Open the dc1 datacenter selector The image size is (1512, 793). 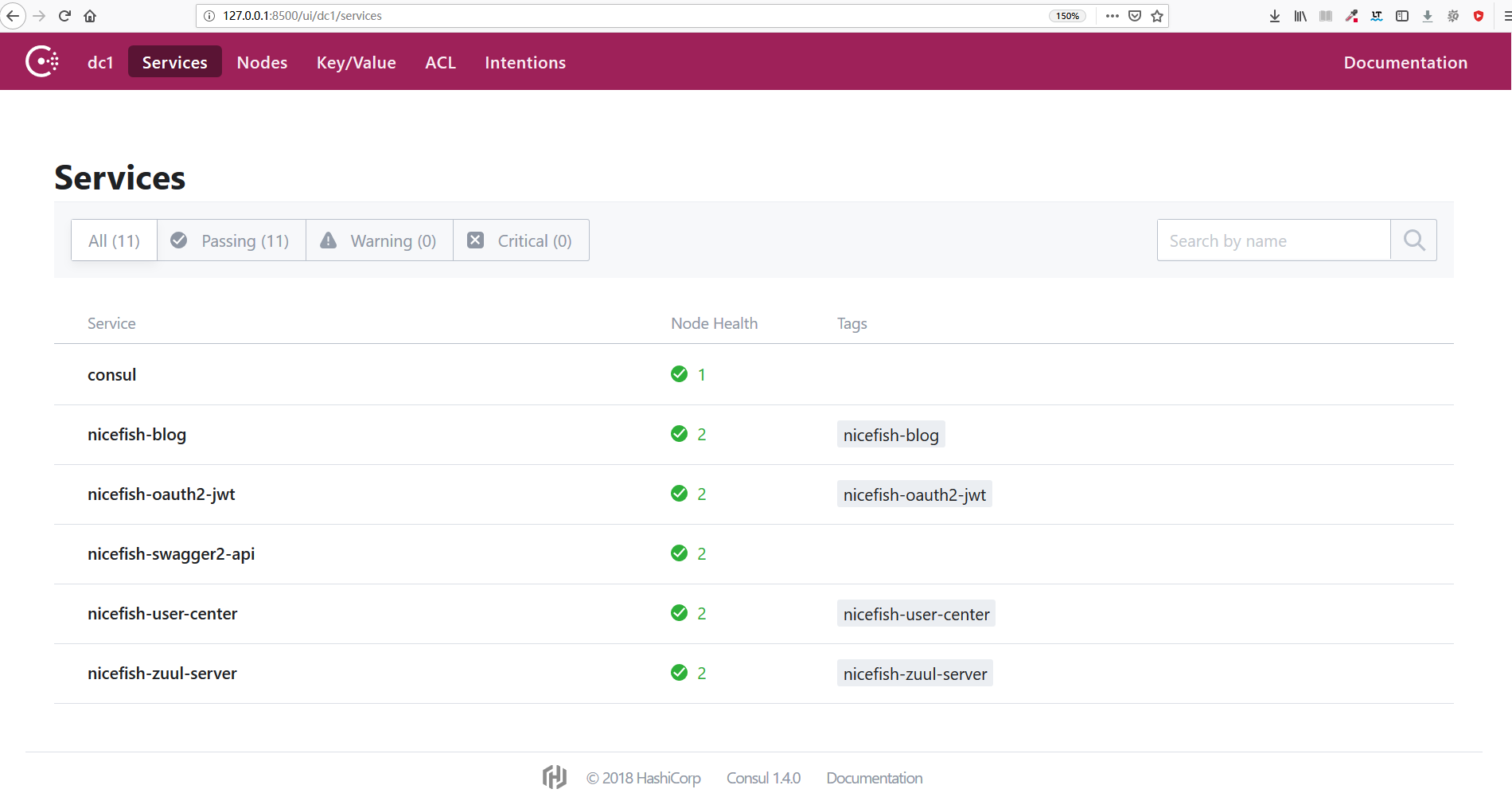(100, 62)
